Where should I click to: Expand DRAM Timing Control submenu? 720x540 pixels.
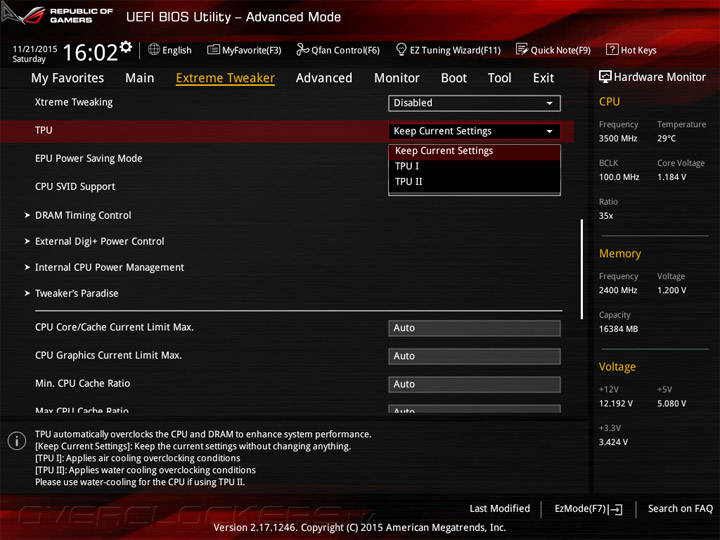pos(83,215)
